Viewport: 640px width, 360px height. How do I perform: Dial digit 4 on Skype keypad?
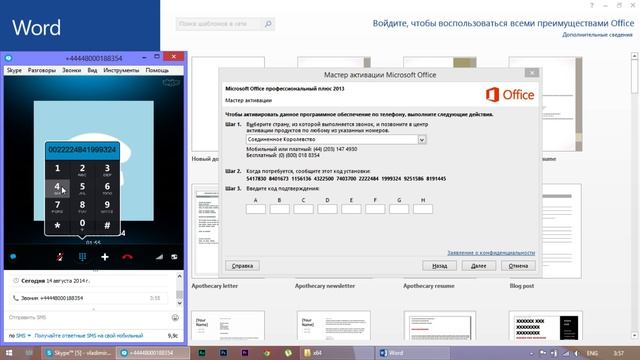pyautogui.click(x=58, y=188)
